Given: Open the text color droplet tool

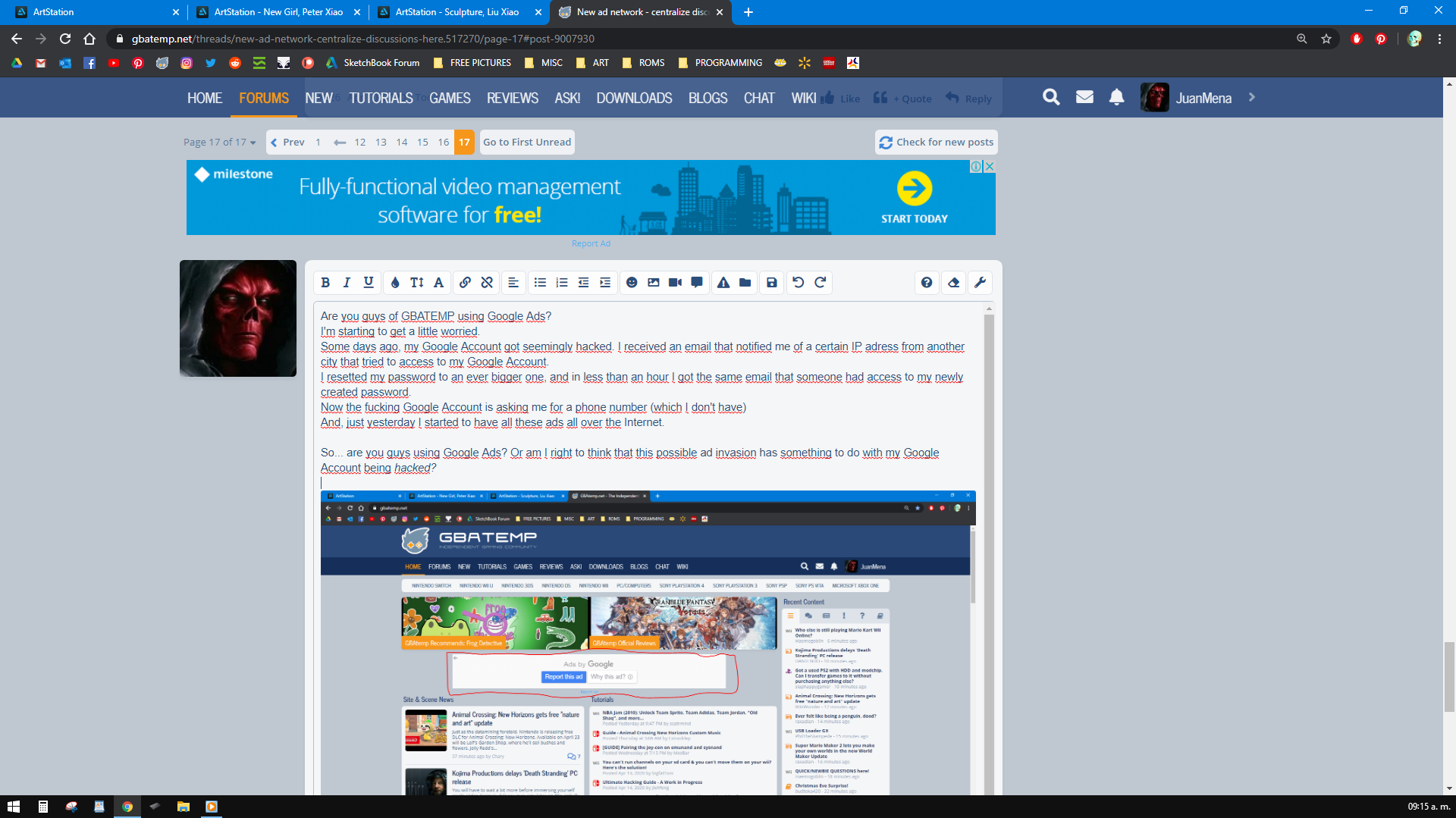Looking at the screenshot, I should [395, 283].
